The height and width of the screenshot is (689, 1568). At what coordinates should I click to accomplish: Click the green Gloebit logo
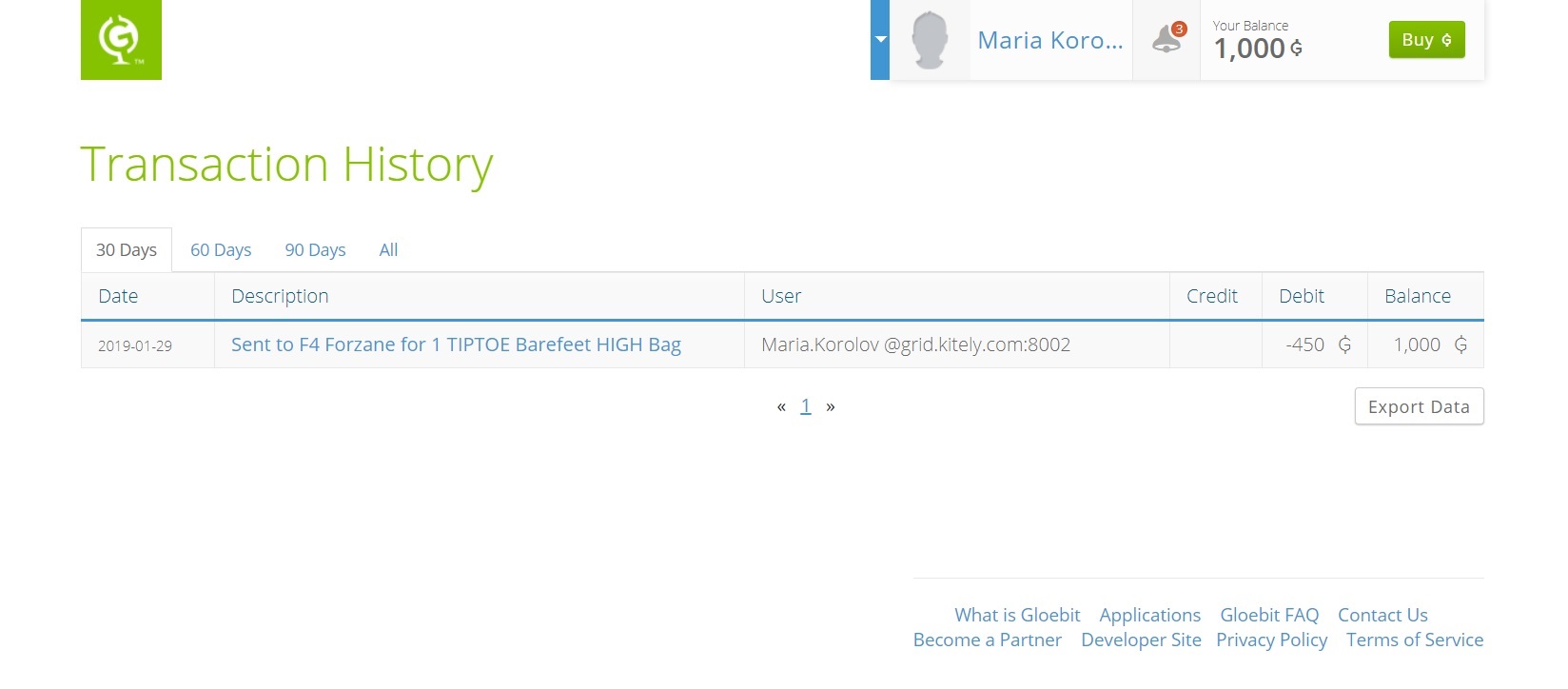[x=121, y=40]
